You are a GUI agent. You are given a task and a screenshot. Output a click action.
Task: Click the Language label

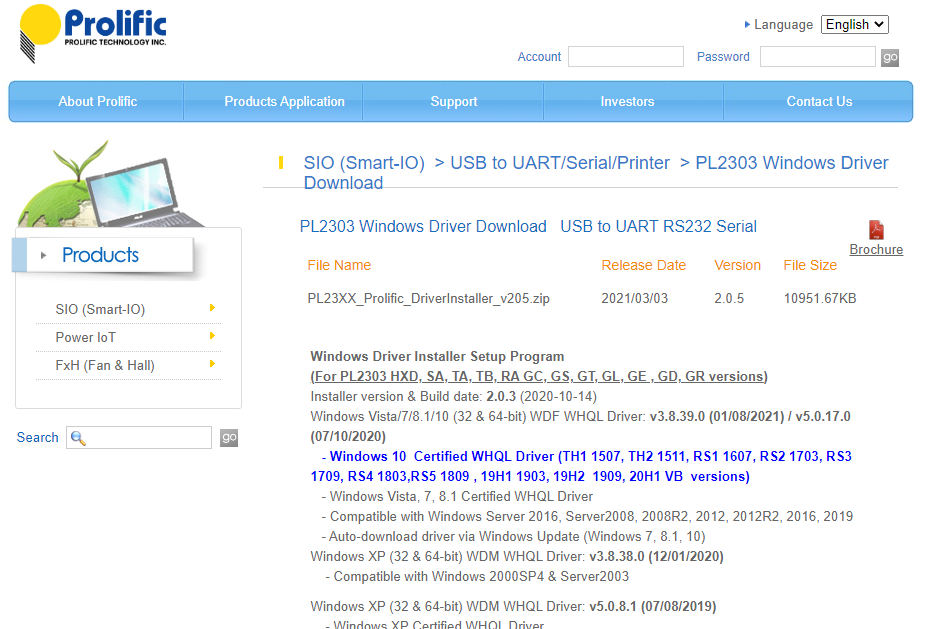coord(783,25)
